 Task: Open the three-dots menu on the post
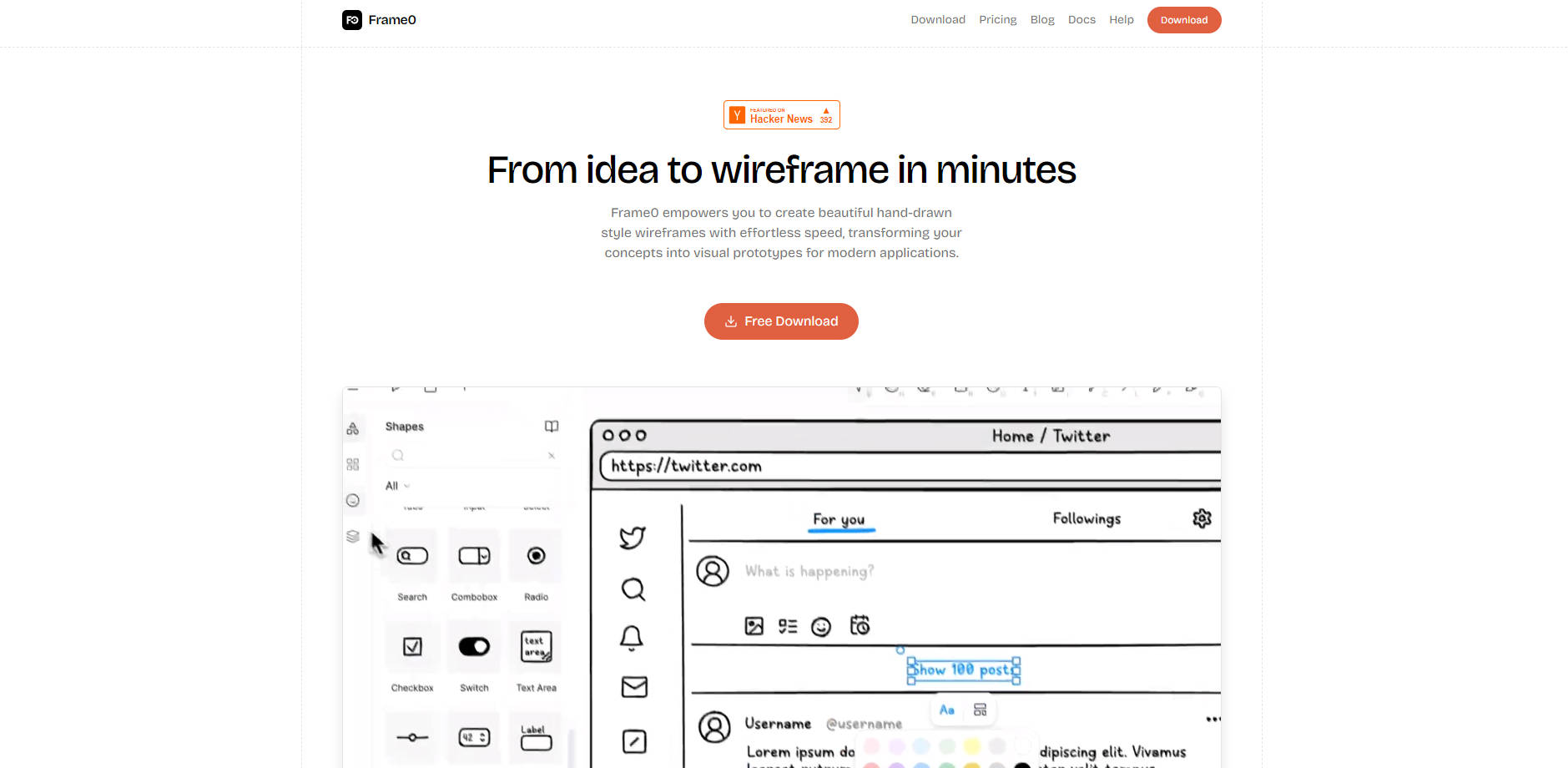[1213, 720]
